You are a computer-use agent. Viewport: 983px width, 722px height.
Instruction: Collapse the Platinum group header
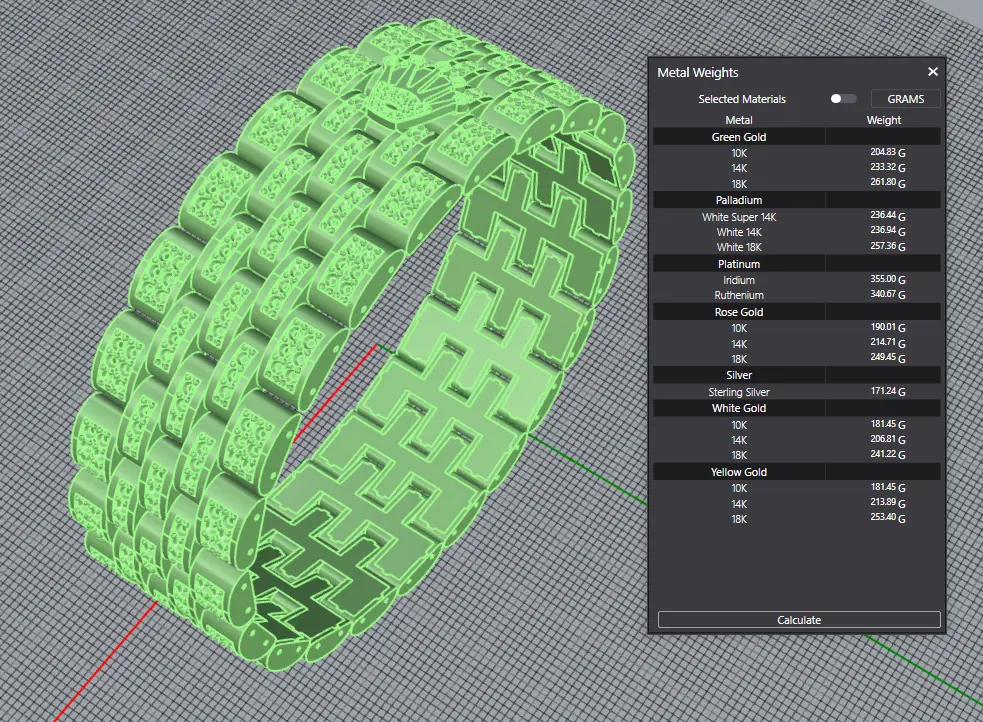point(739,264)
